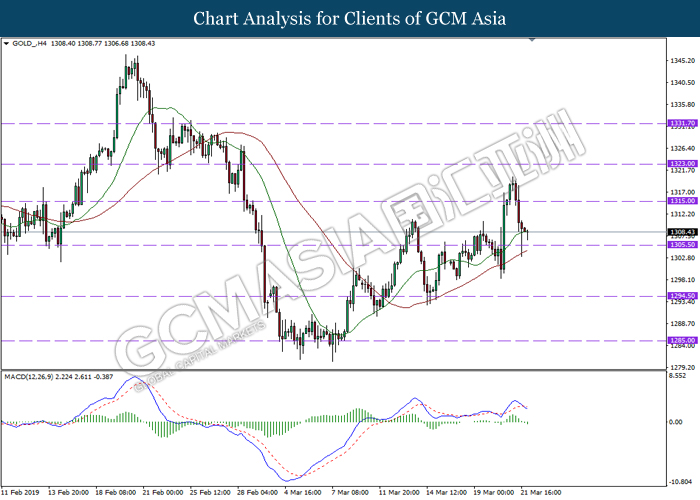Click the 13 Feb 20:00 time label

[68, 492]
